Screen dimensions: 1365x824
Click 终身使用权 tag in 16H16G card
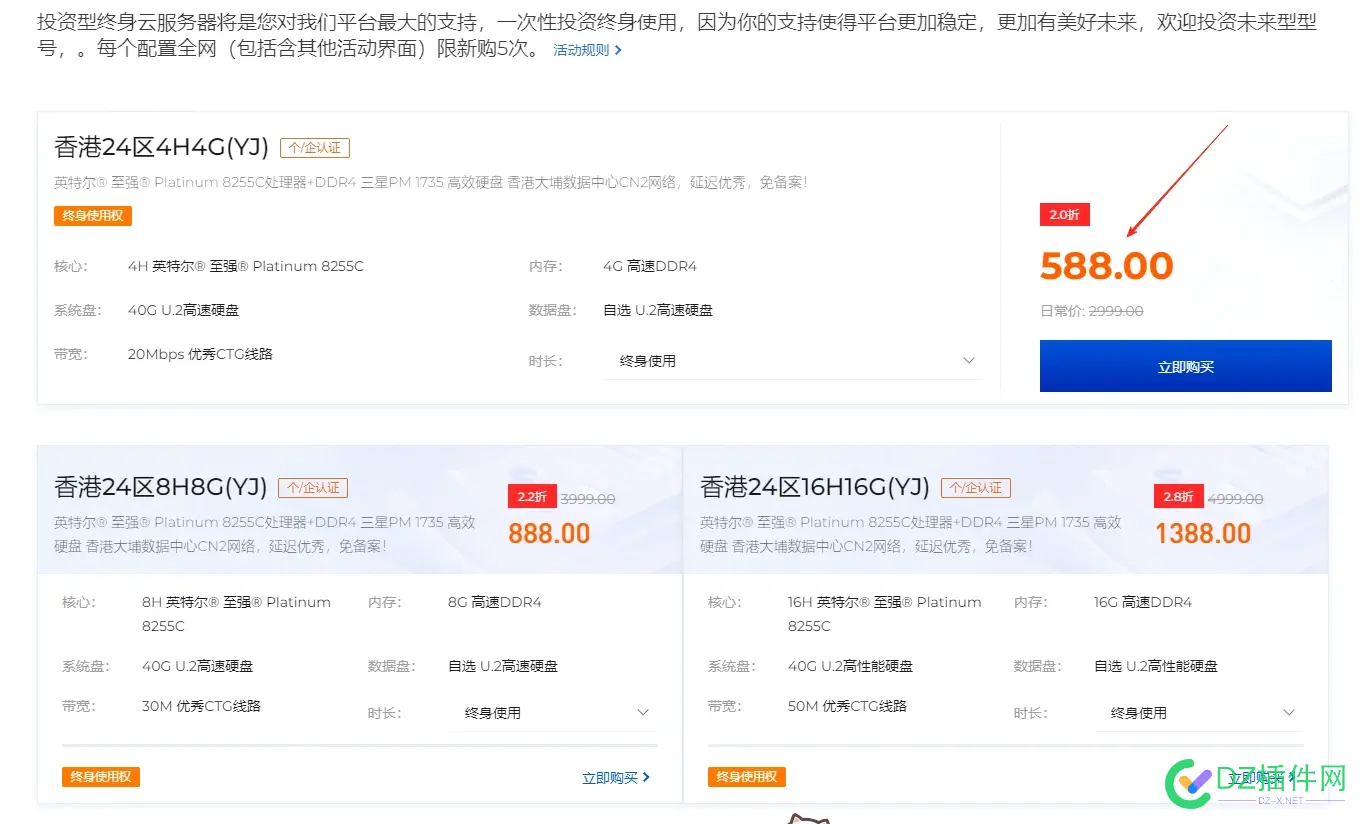[747, 777]
